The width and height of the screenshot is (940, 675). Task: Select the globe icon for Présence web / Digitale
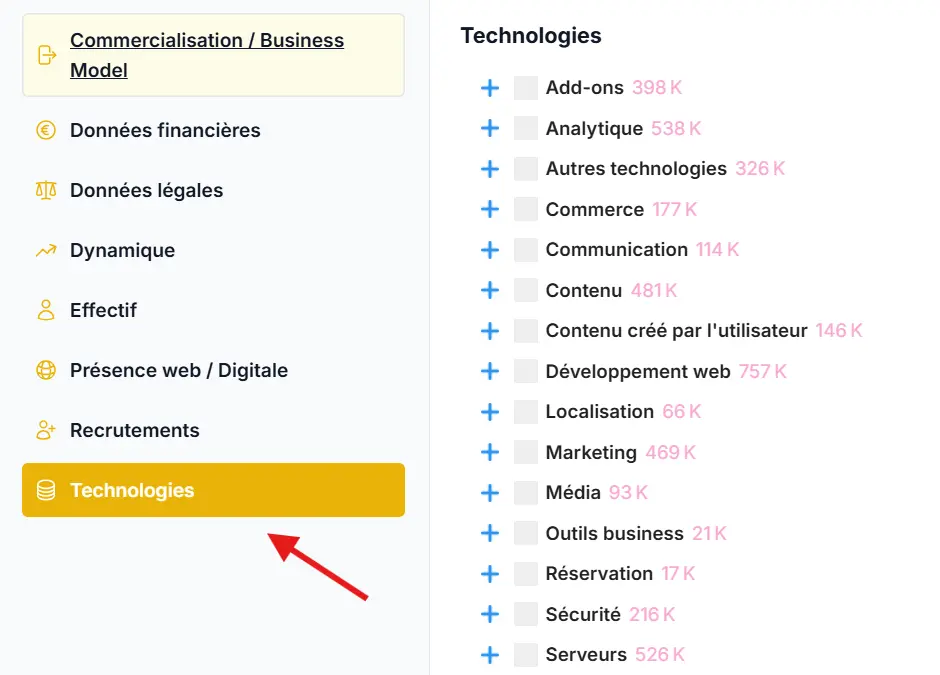point(44,370)
